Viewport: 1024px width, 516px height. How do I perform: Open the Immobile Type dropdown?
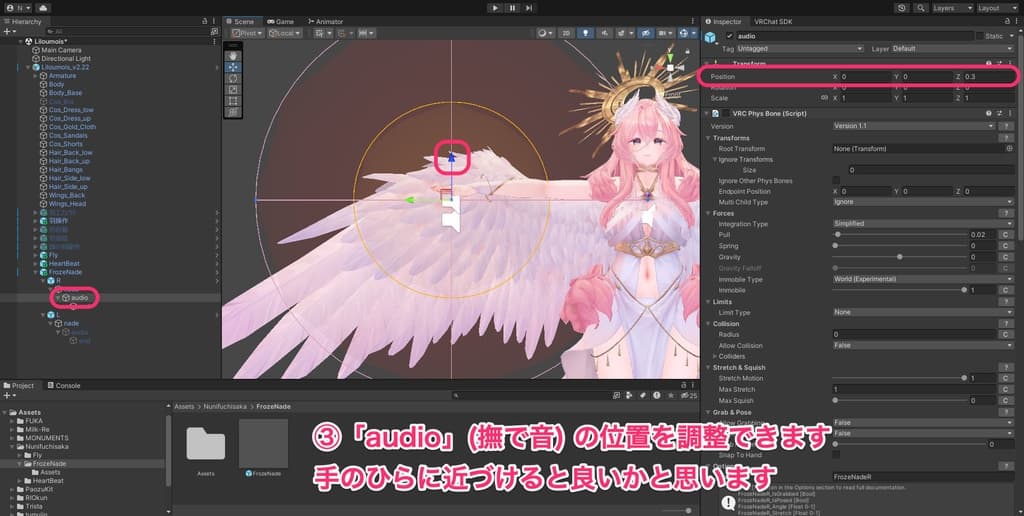pyautogui.click(x=923, y=279)
